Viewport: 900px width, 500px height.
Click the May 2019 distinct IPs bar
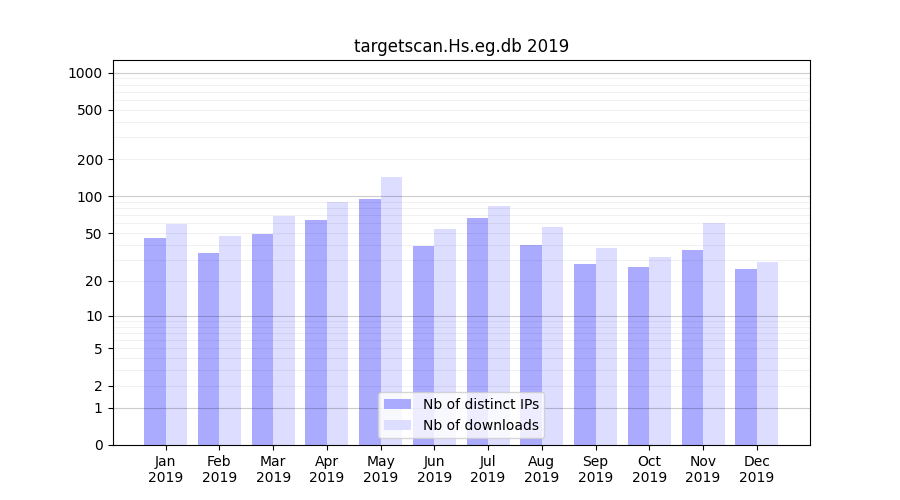[370, 320]
